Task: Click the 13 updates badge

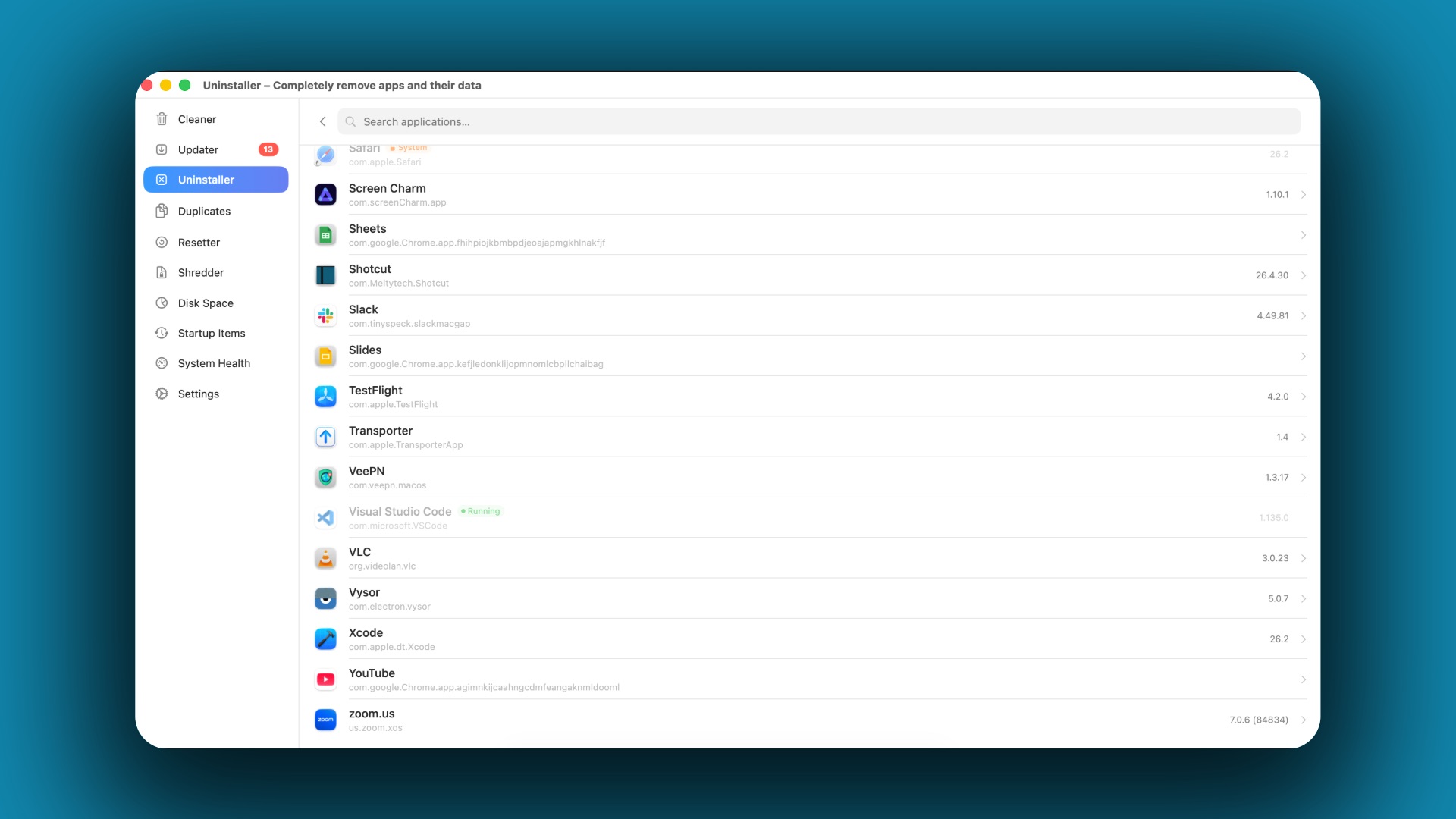Action: click(x=268, y=149)
